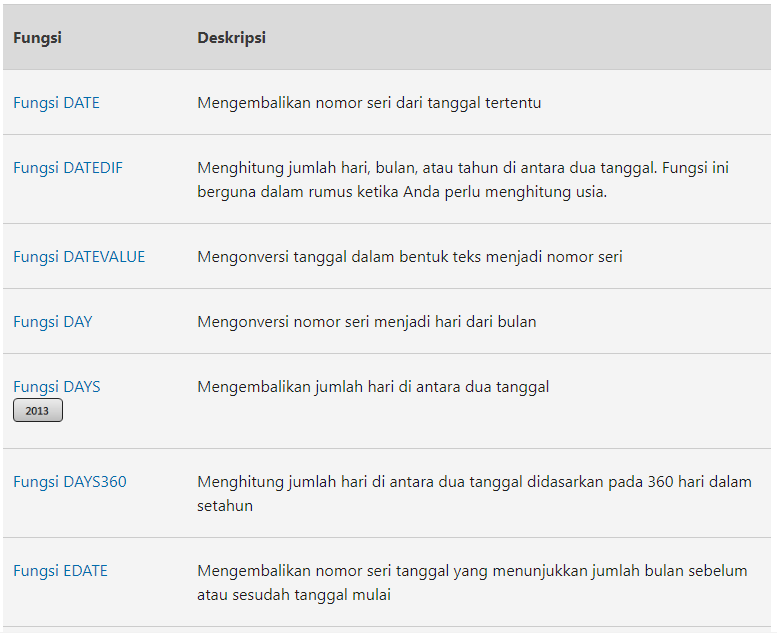Follow the Fungsi EDATE link
777x633 pixels.
click(60, 571)
